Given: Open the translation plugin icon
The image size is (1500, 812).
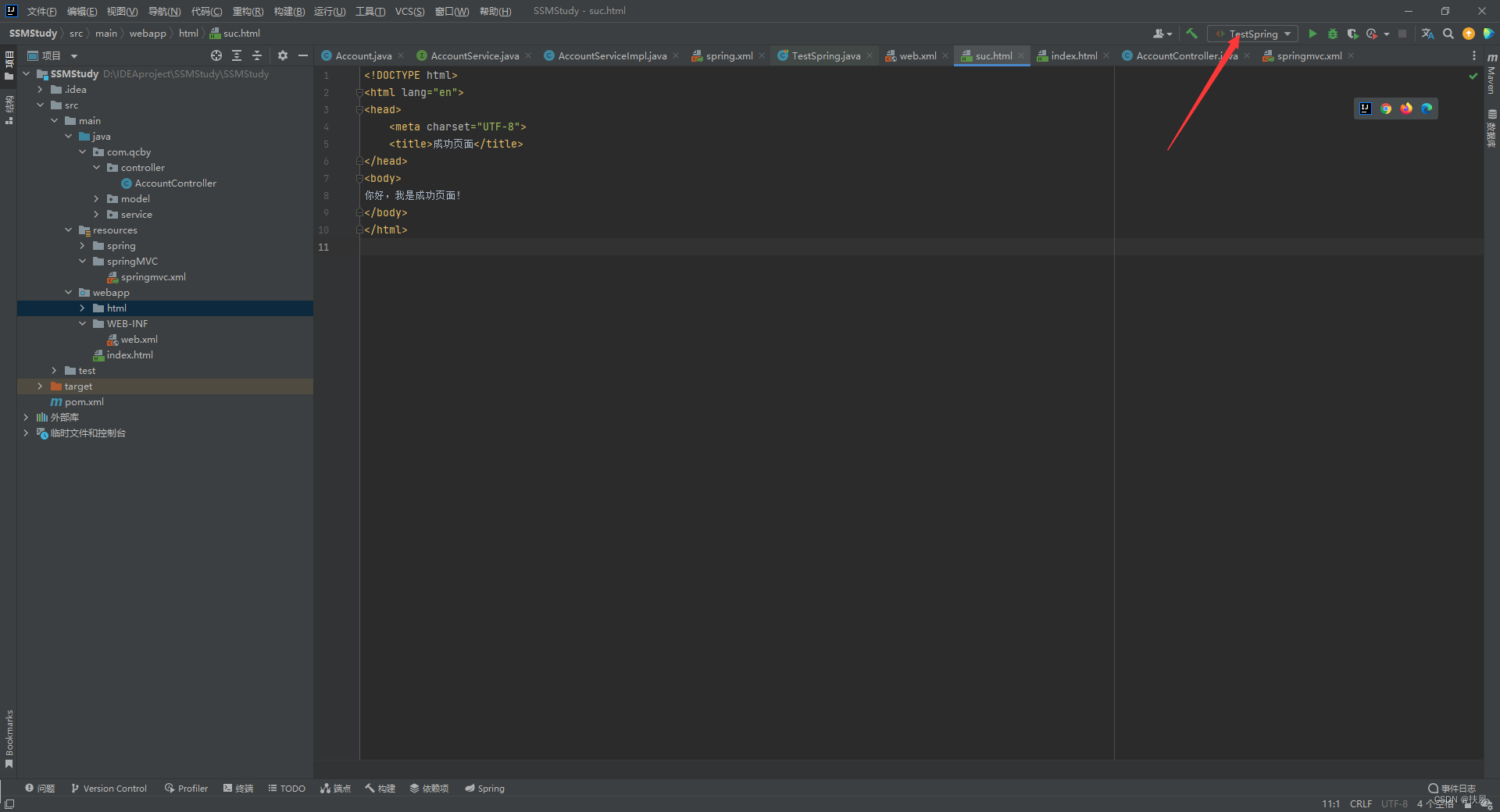Looking at the screenshot, I should pos(1427,34).
